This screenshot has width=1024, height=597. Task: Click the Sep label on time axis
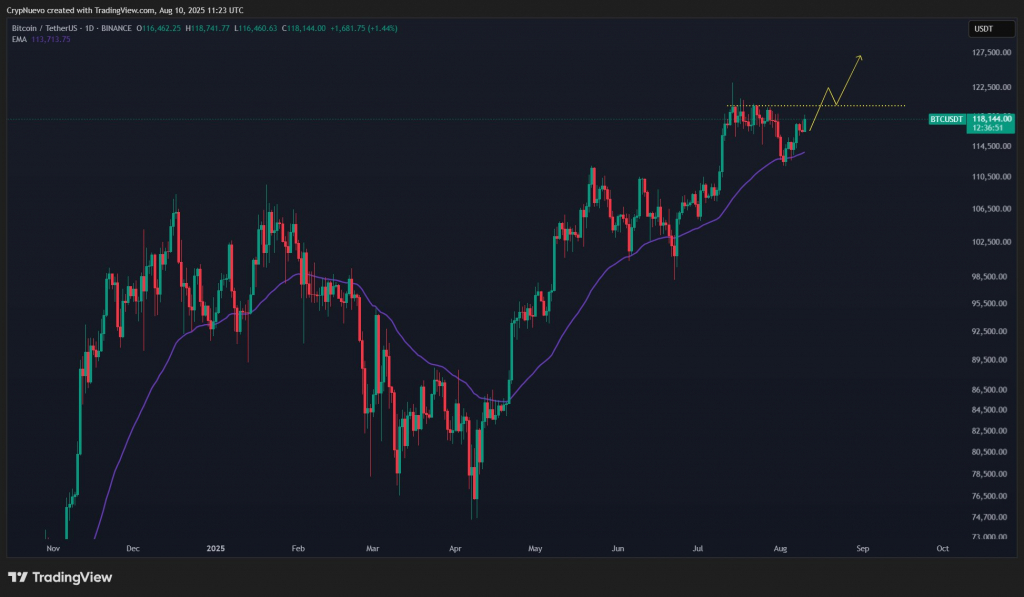863,549
